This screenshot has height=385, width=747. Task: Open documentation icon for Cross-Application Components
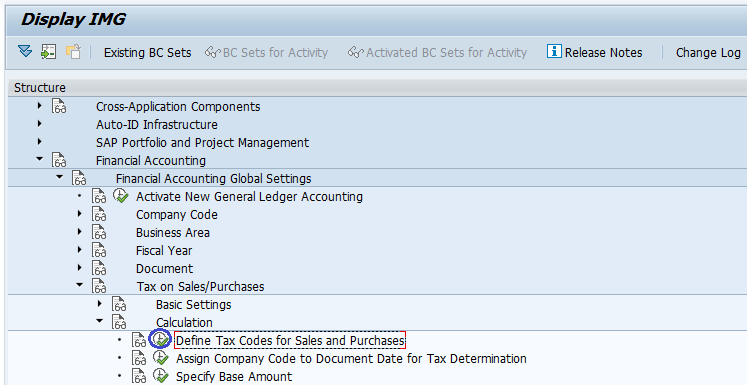[x=59, y=106]
